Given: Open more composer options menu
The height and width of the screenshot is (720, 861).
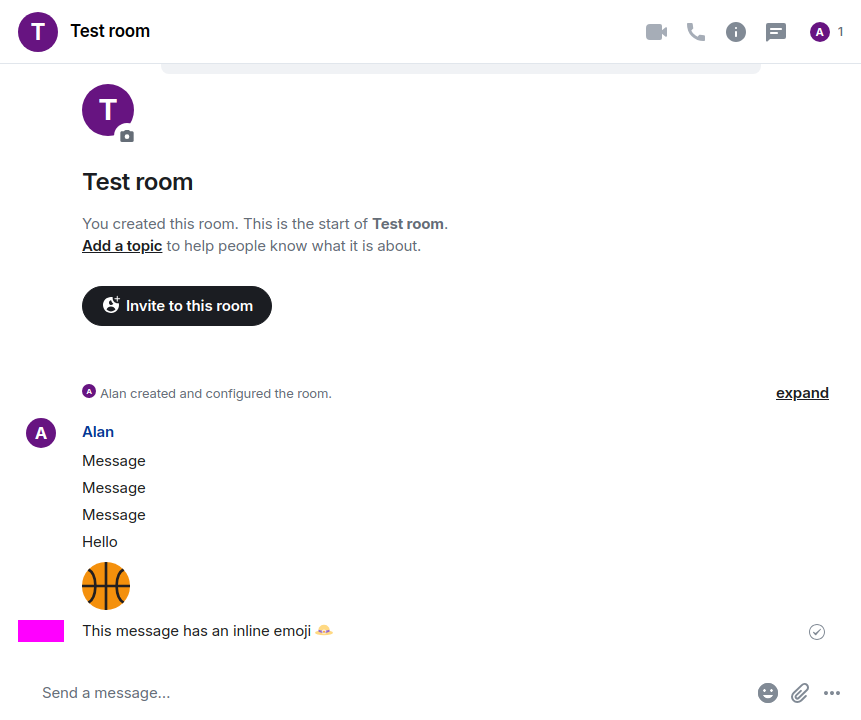Looking at the screenshot, I should pyautogui.click(x=832, y=693).
